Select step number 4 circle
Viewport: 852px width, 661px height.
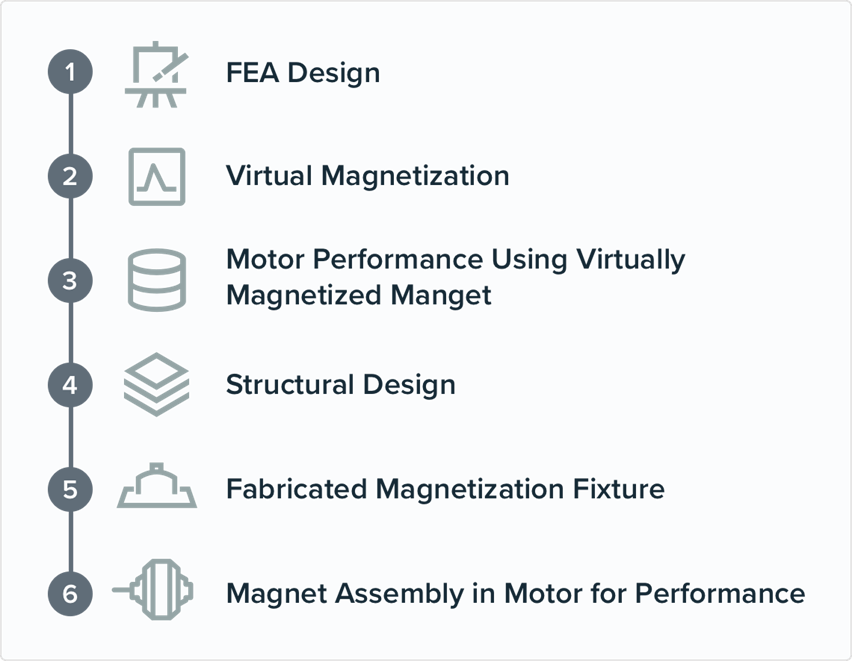[70, 385]
